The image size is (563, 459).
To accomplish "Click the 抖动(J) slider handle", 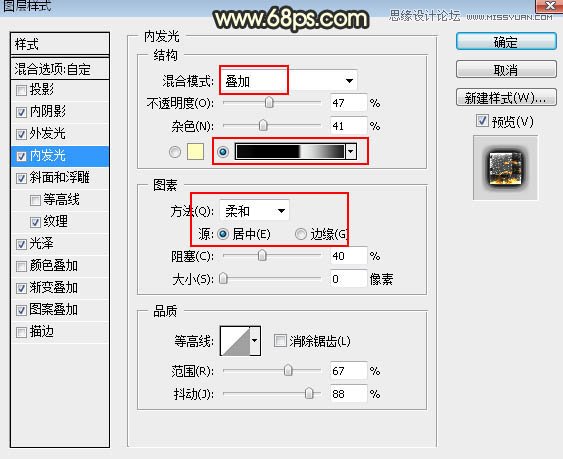I will pos(309,394).
